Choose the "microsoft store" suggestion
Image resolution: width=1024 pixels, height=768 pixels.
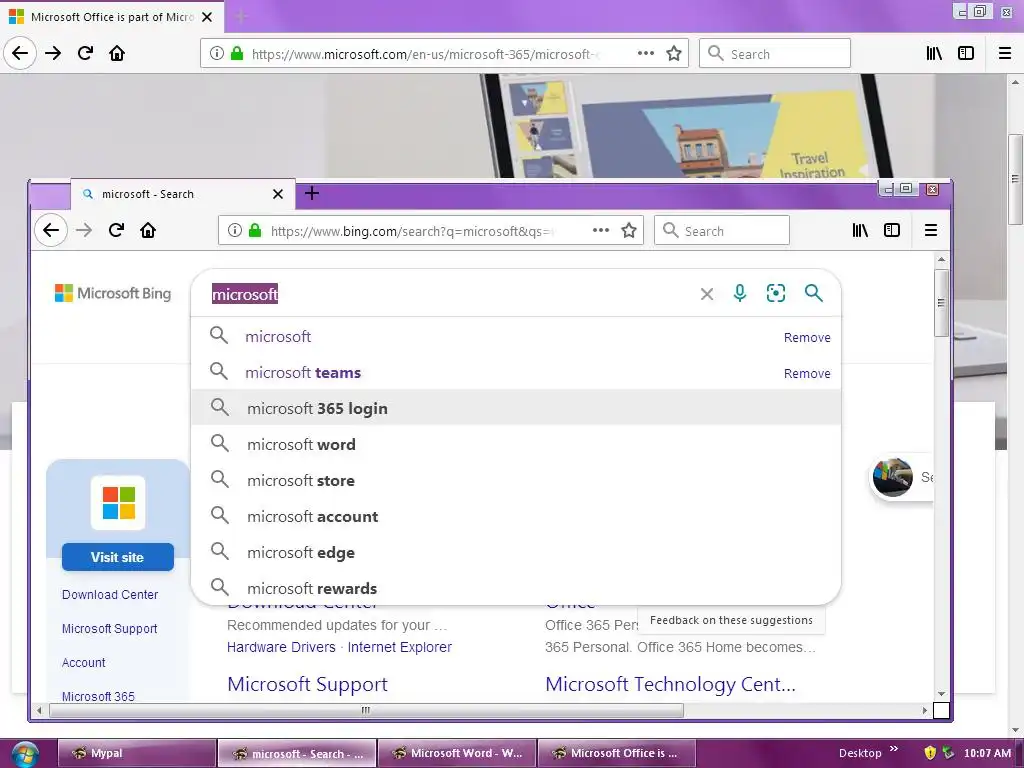[516, 480]
